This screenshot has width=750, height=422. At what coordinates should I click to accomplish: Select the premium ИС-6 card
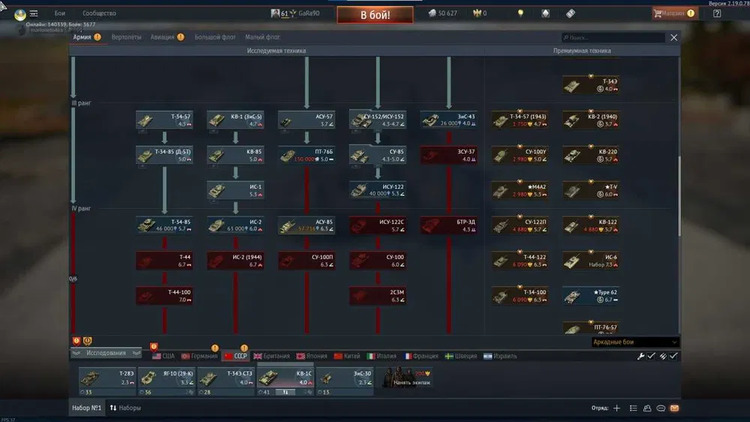click(x=591, y=261)
